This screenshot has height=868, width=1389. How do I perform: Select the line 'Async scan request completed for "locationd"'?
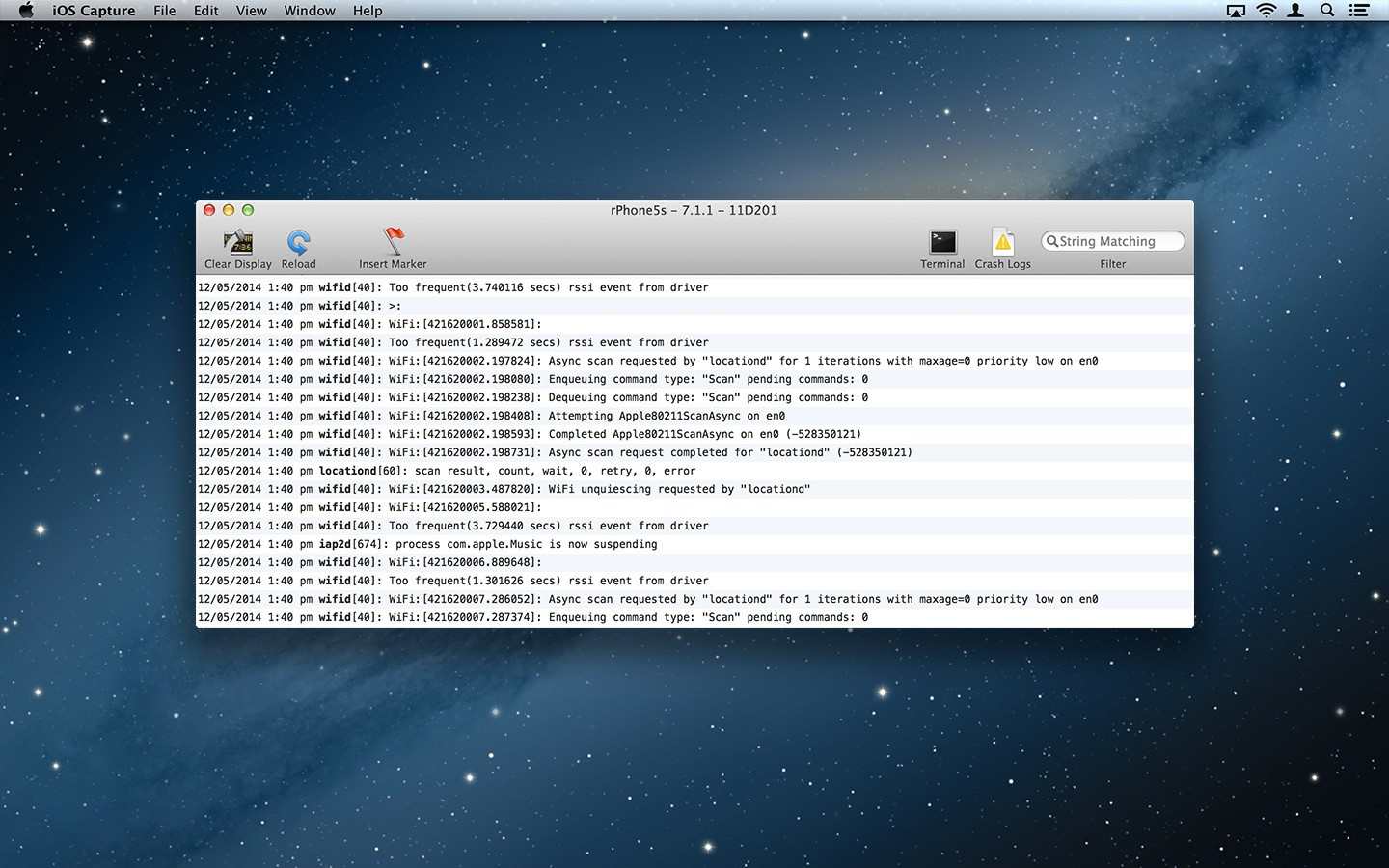pos(694,452)
